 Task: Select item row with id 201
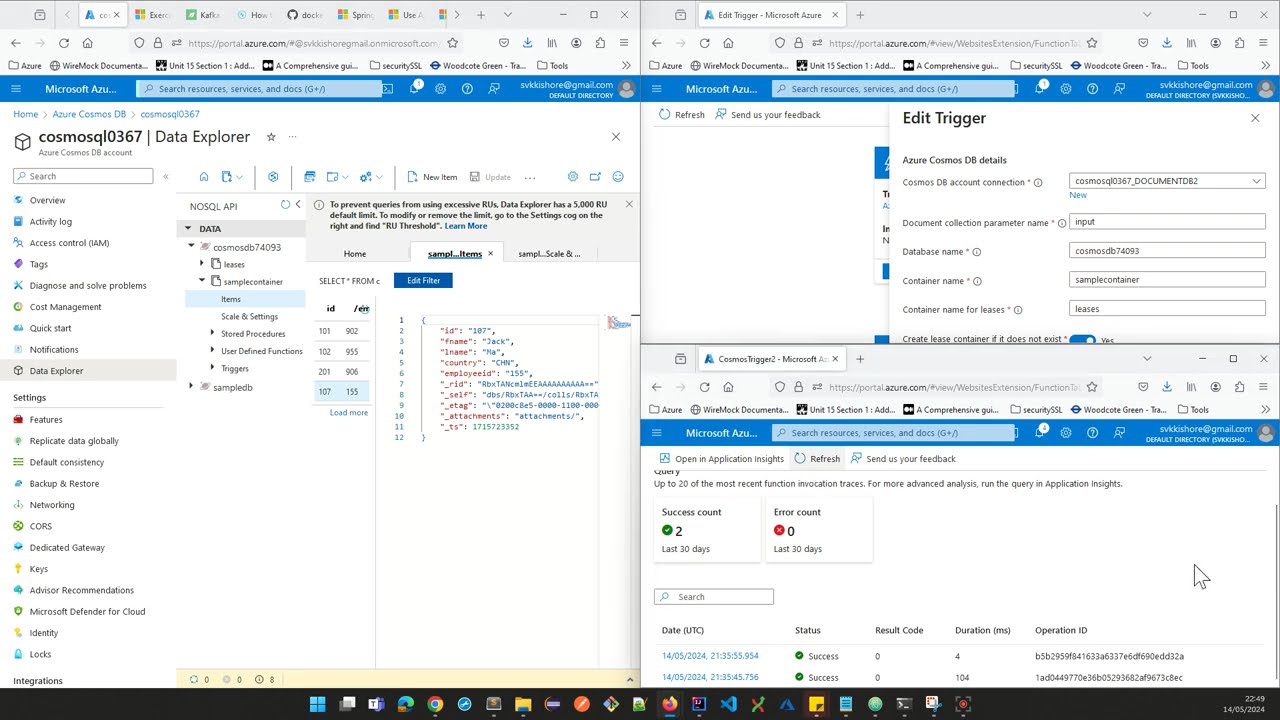coord(340,372)
